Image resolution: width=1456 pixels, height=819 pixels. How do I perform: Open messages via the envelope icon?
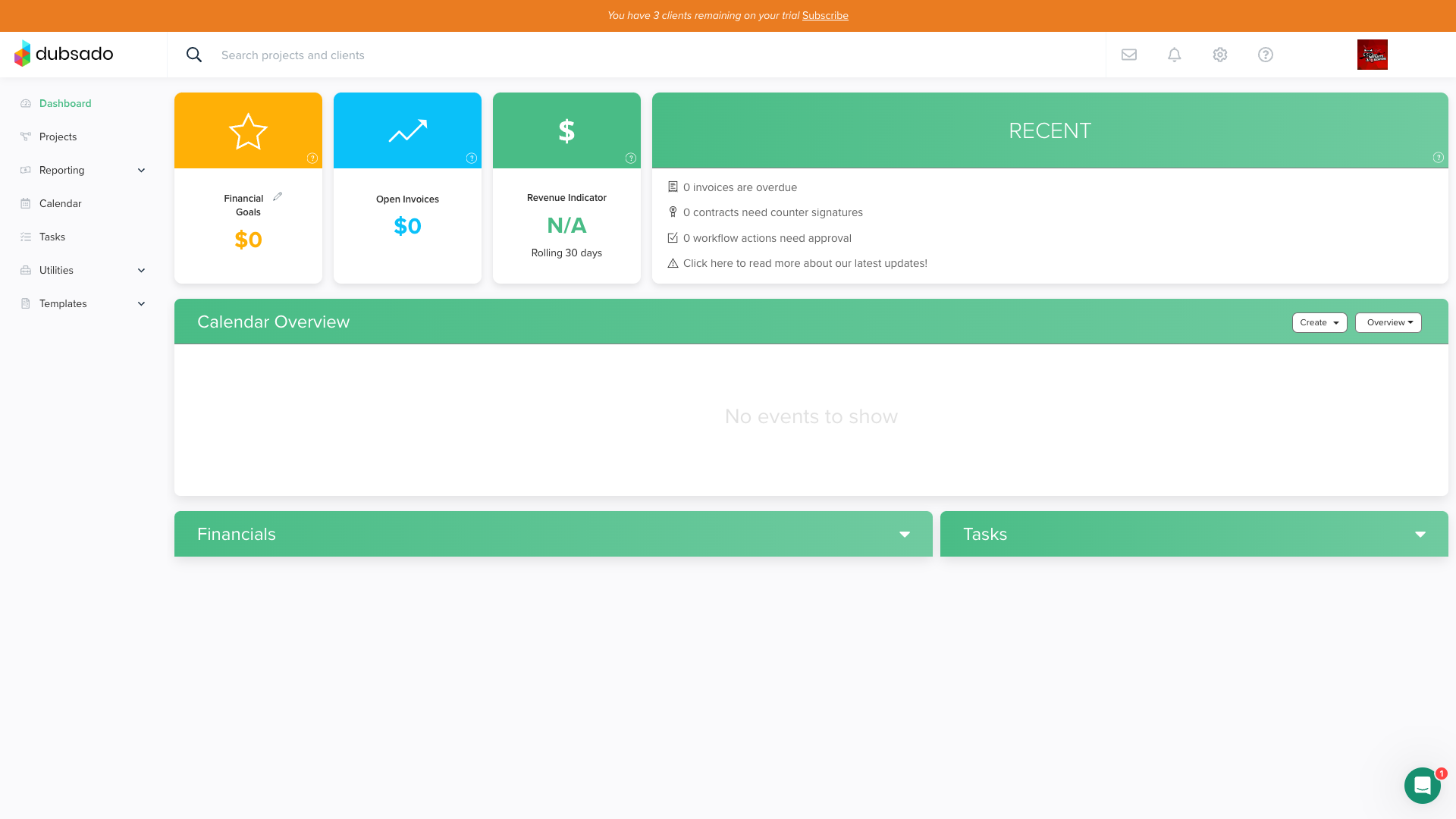point(1128,55)
